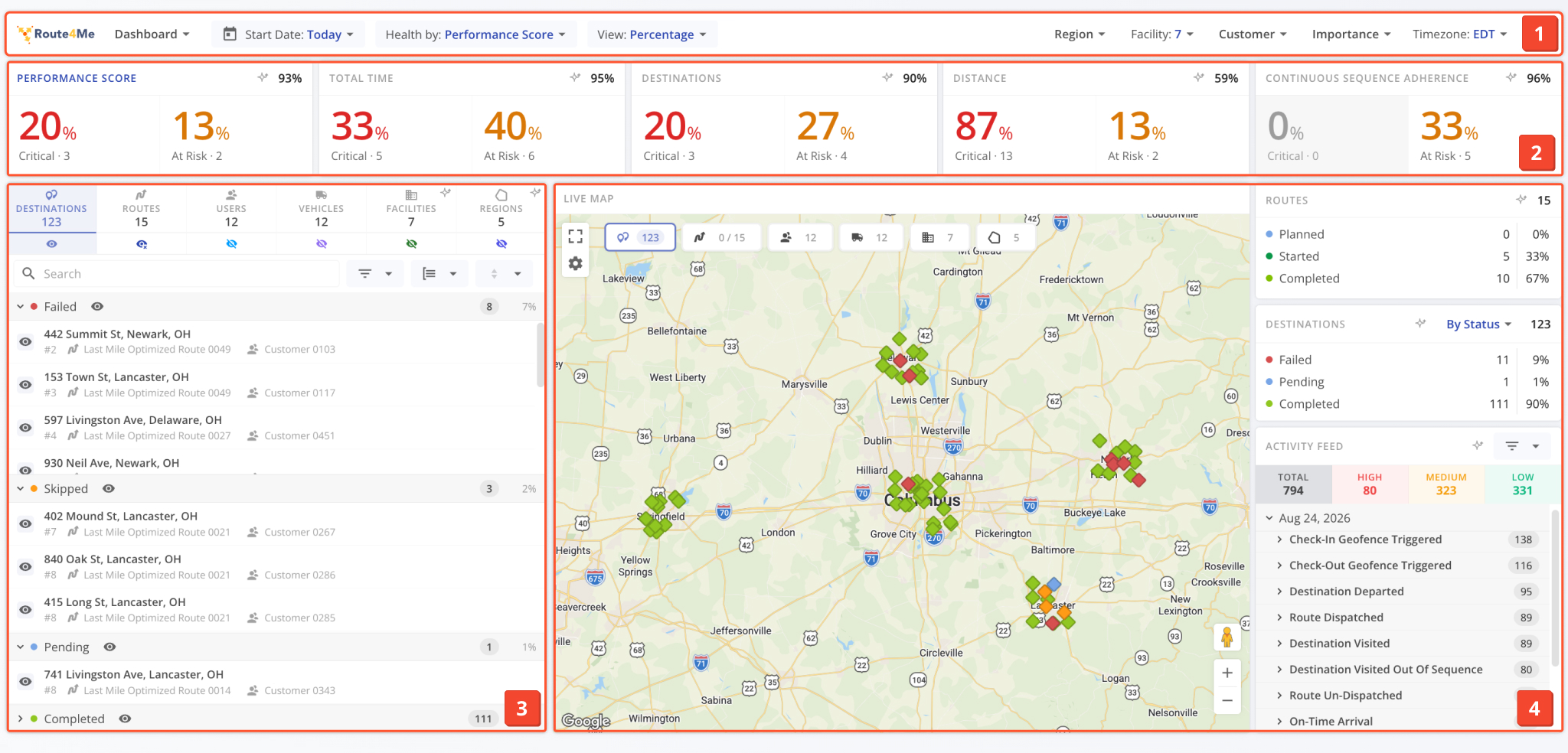
Task: Toggle Destinations visibility eye under tab
Action: (x=51, y=243)
